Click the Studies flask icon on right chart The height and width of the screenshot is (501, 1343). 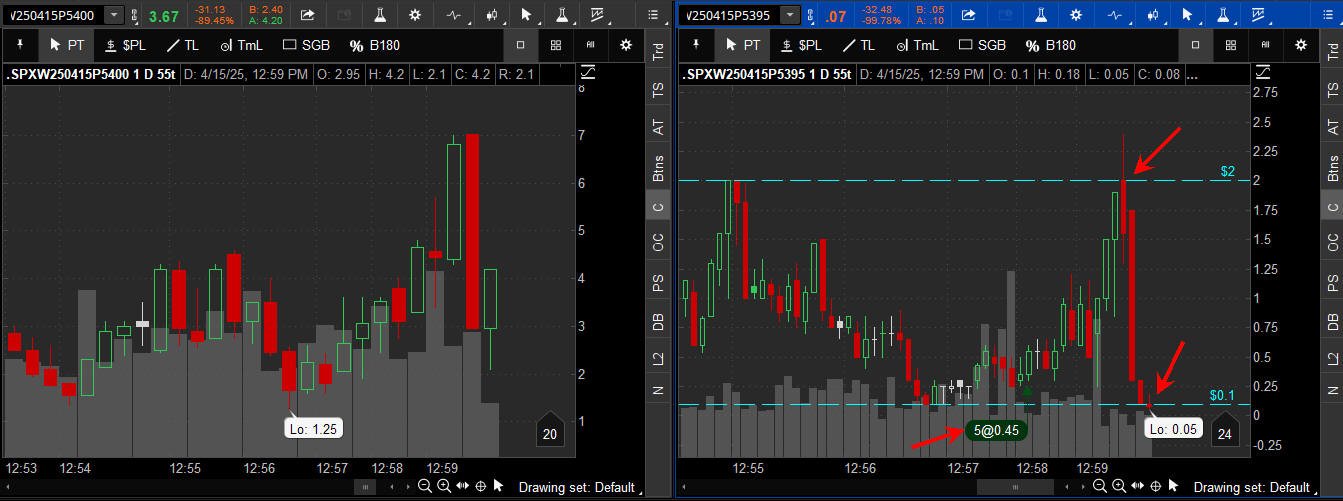tap(1040, 15)
